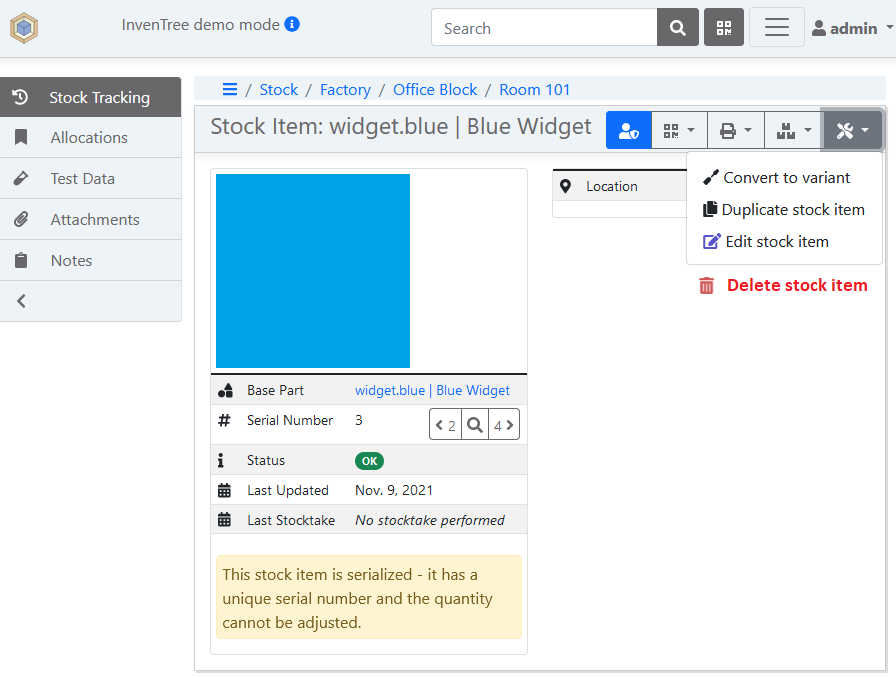The image size is (896, 678).
Task: Click the Test Data vial icon
Action: pyautogui.click(x=21, y=178)
